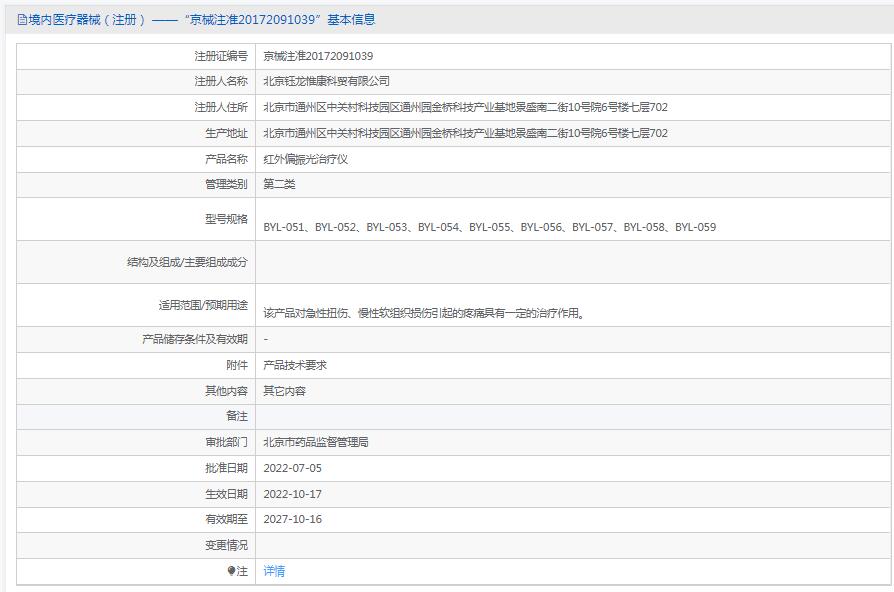Select the 该产品对急性扭伤 usage description
Screen dimensions: 894x592
click(x=424, y=313)
